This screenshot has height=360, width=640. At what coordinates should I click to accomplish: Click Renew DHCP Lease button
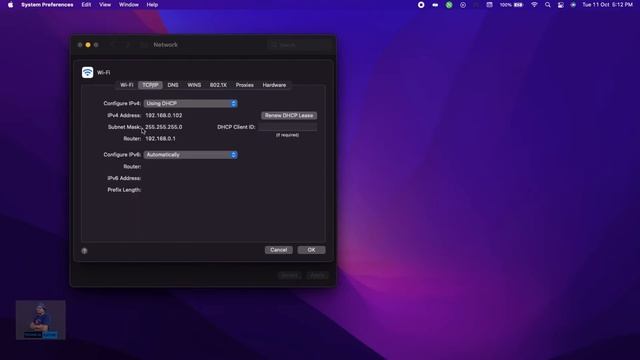[x=289, y=116]
